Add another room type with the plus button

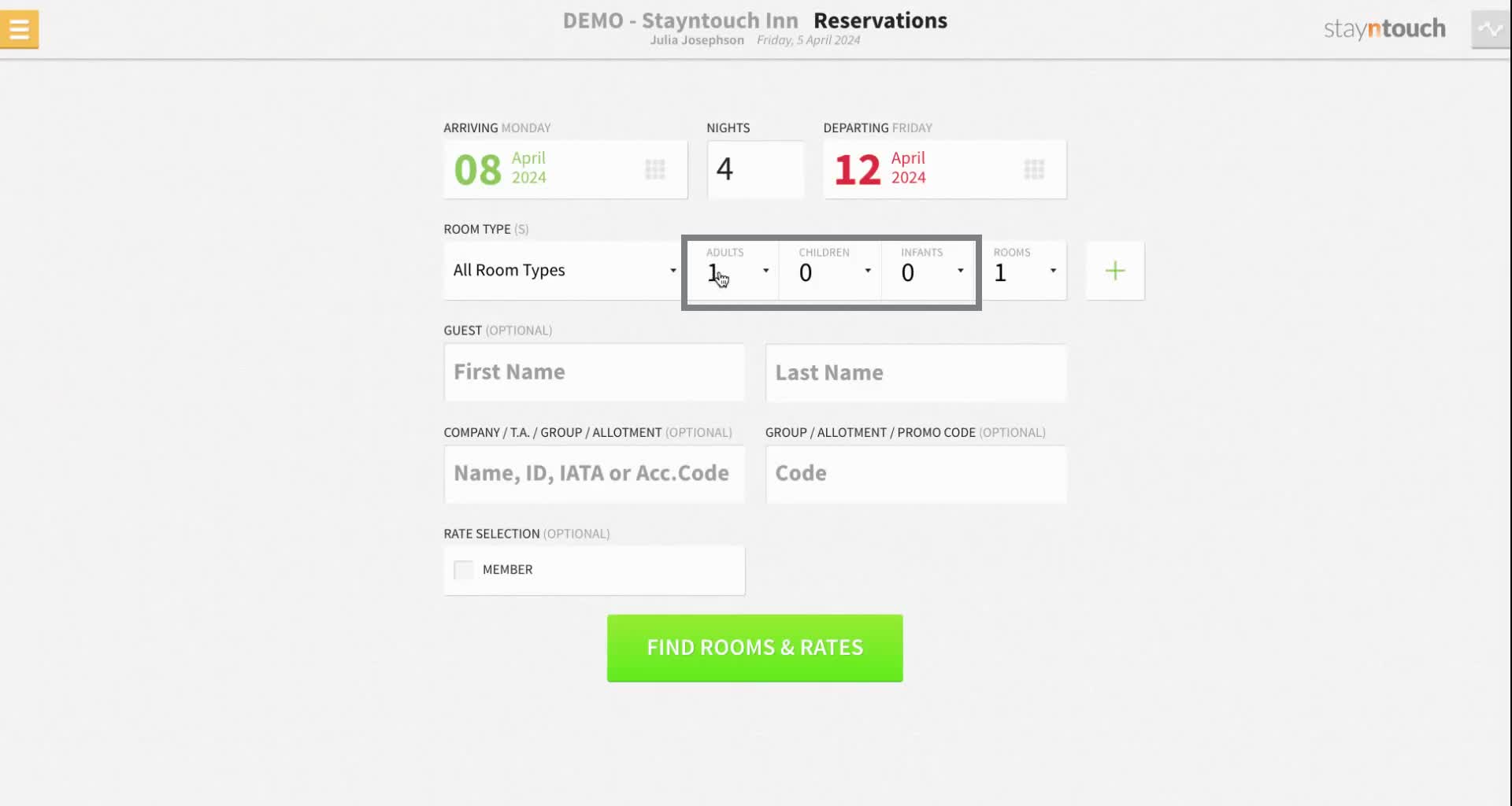pyautogui.click(x=1115, y=271)
